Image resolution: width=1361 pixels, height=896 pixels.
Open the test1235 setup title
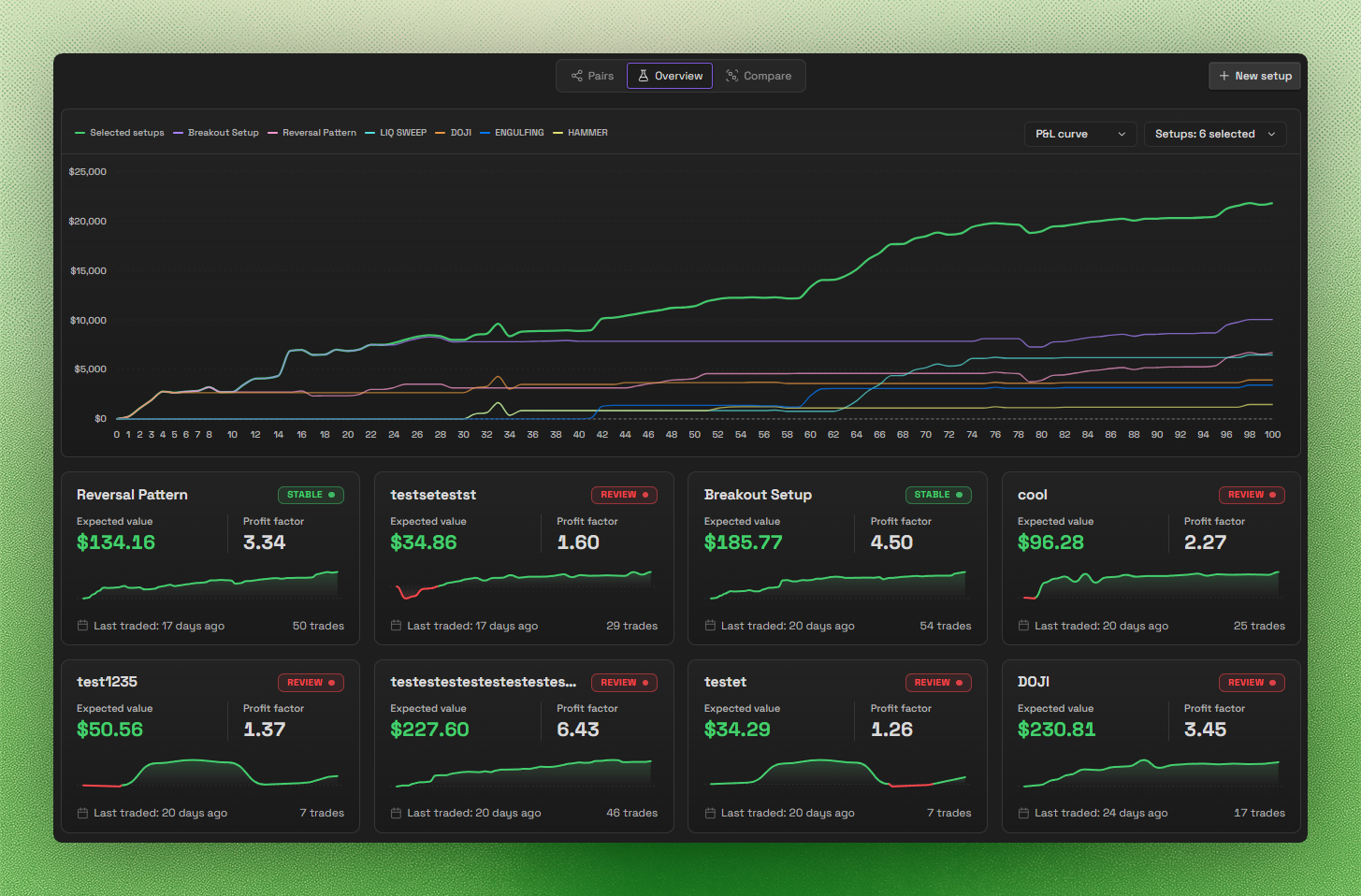tap(107, 682)
